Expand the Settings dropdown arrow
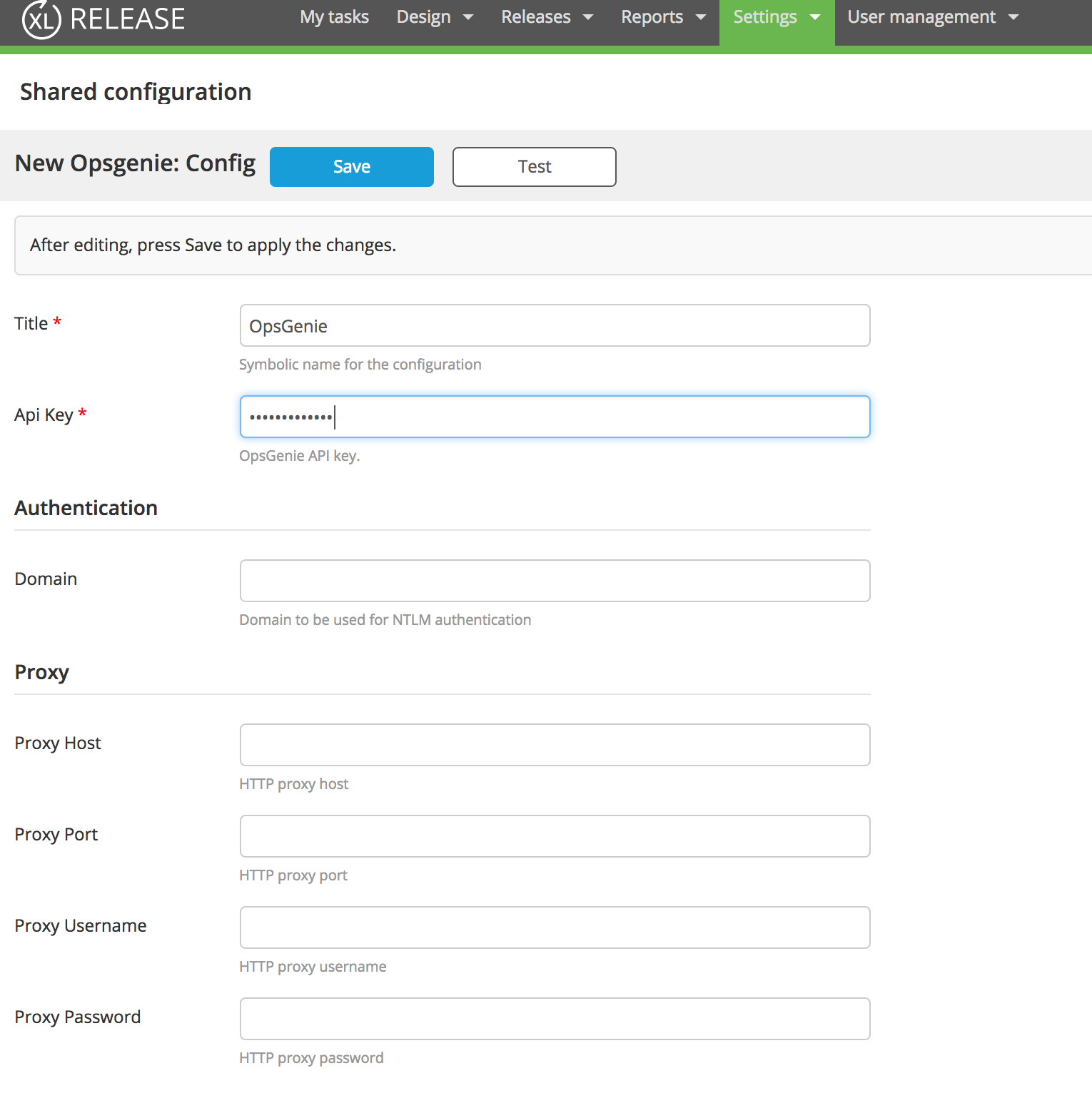The height and width of the screenshot is (1093, 1092). (x=815, y=17)
